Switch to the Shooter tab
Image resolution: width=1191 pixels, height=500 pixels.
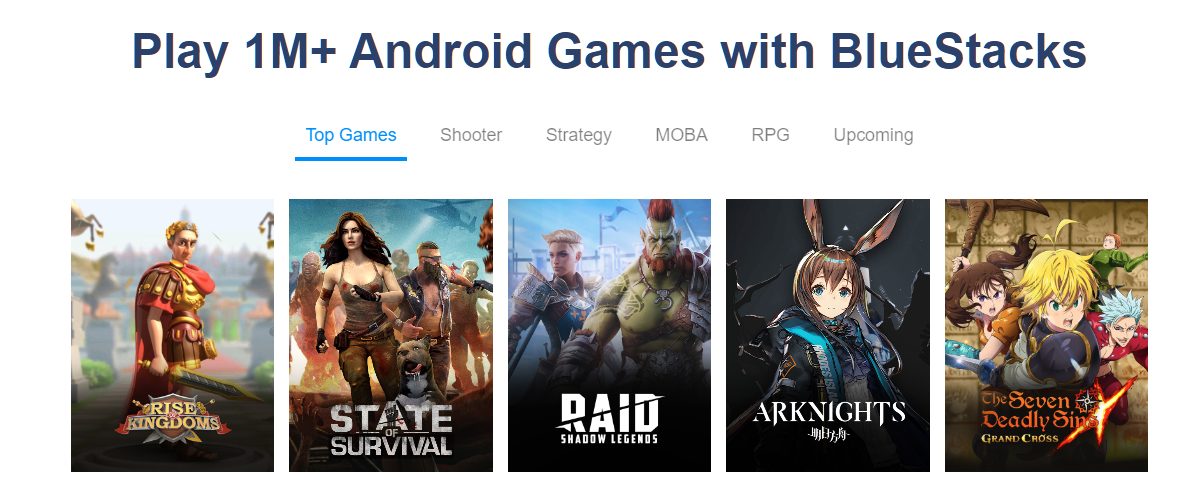click(471, 135)
